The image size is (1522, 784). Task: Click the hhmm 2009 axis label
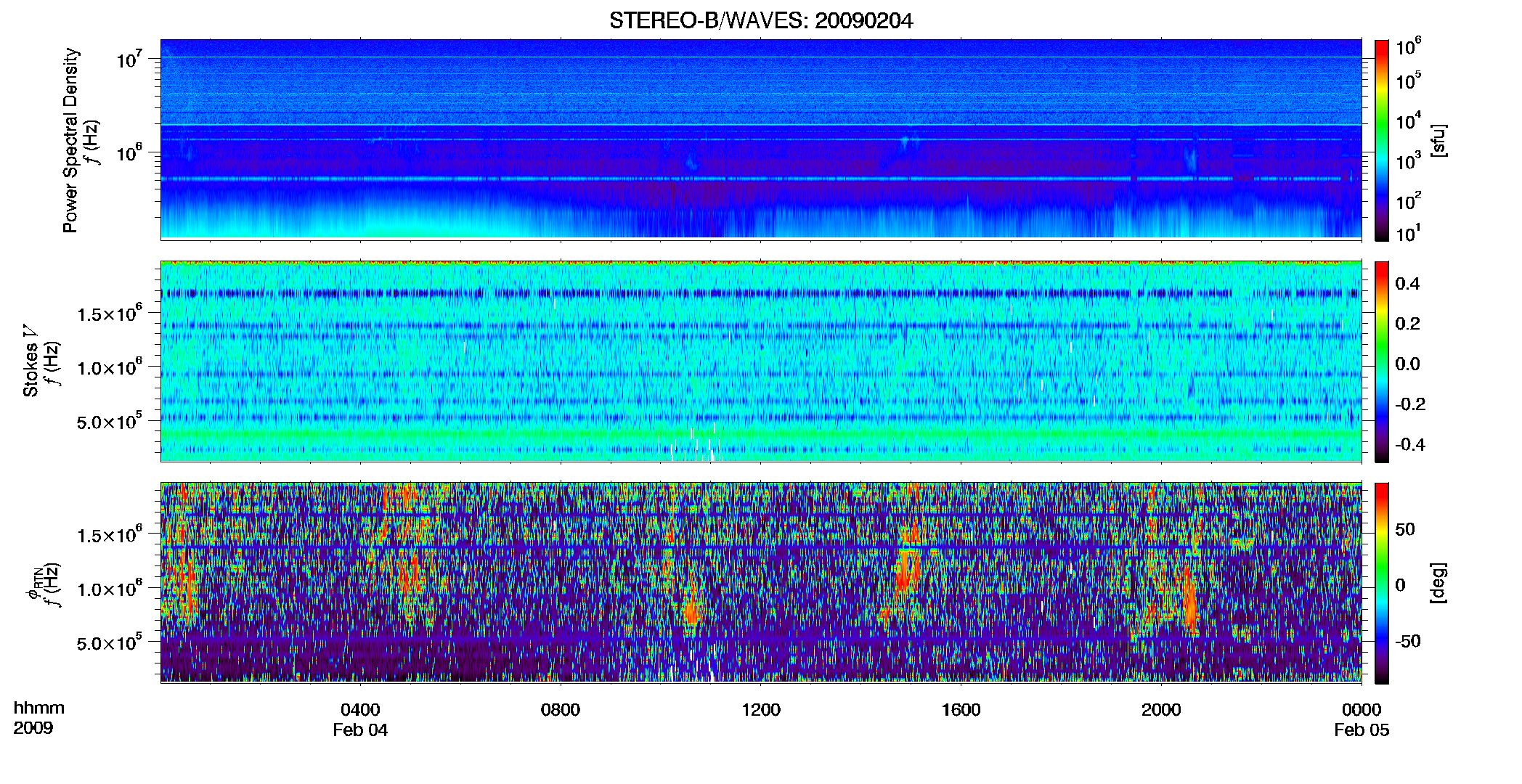[38, 717]
